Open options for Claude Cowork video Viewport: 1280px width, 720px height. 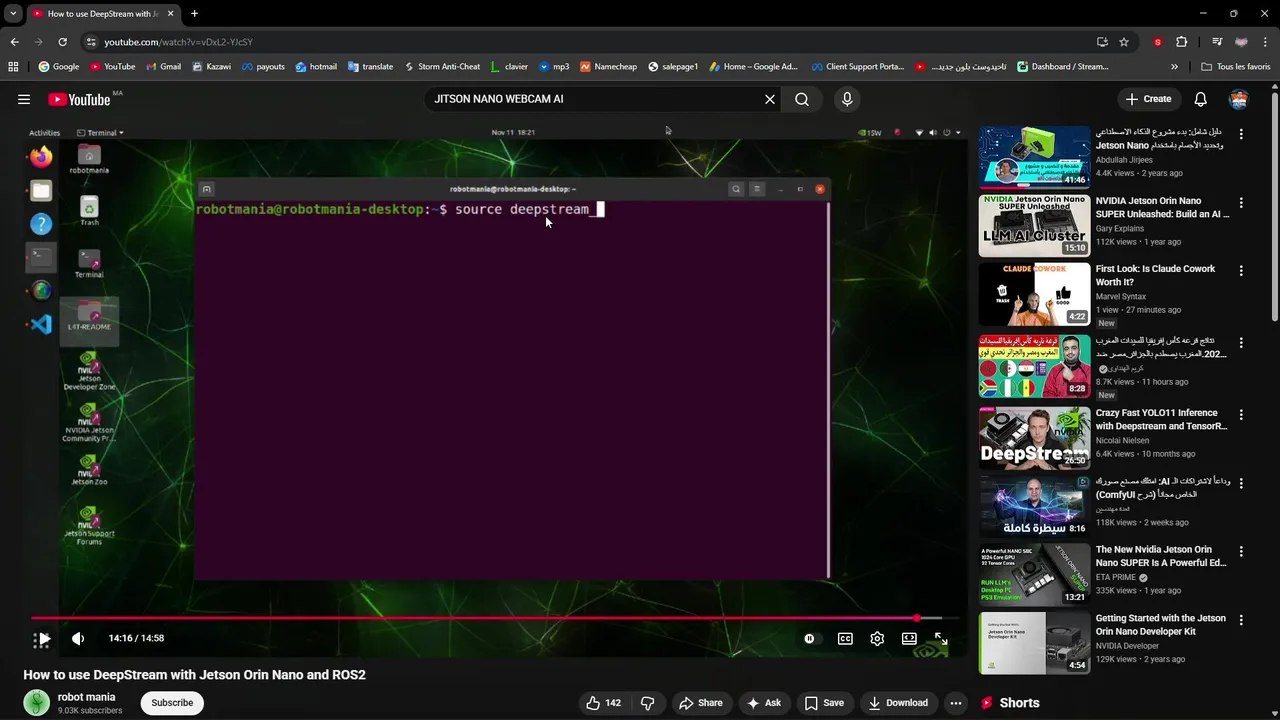[1241, 271]
